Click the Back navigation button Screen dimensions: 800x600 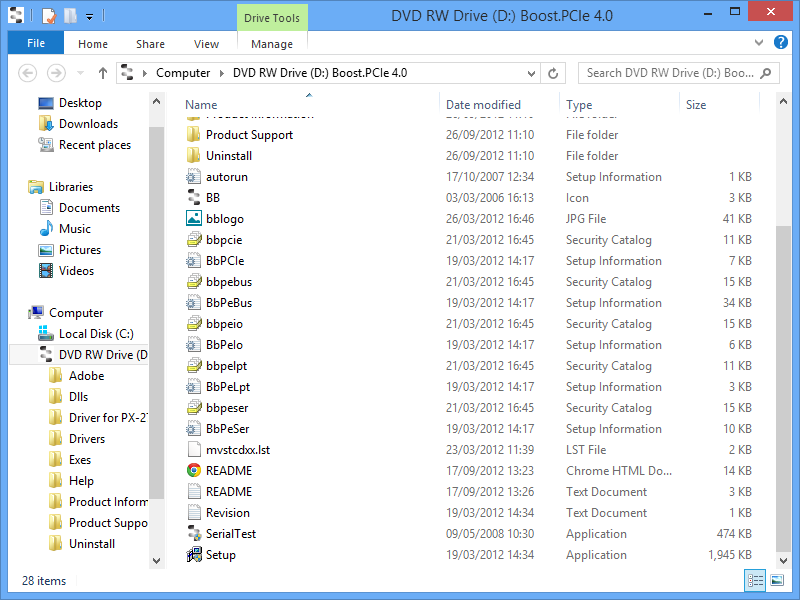pyautogui.click(x=28, y=73)
